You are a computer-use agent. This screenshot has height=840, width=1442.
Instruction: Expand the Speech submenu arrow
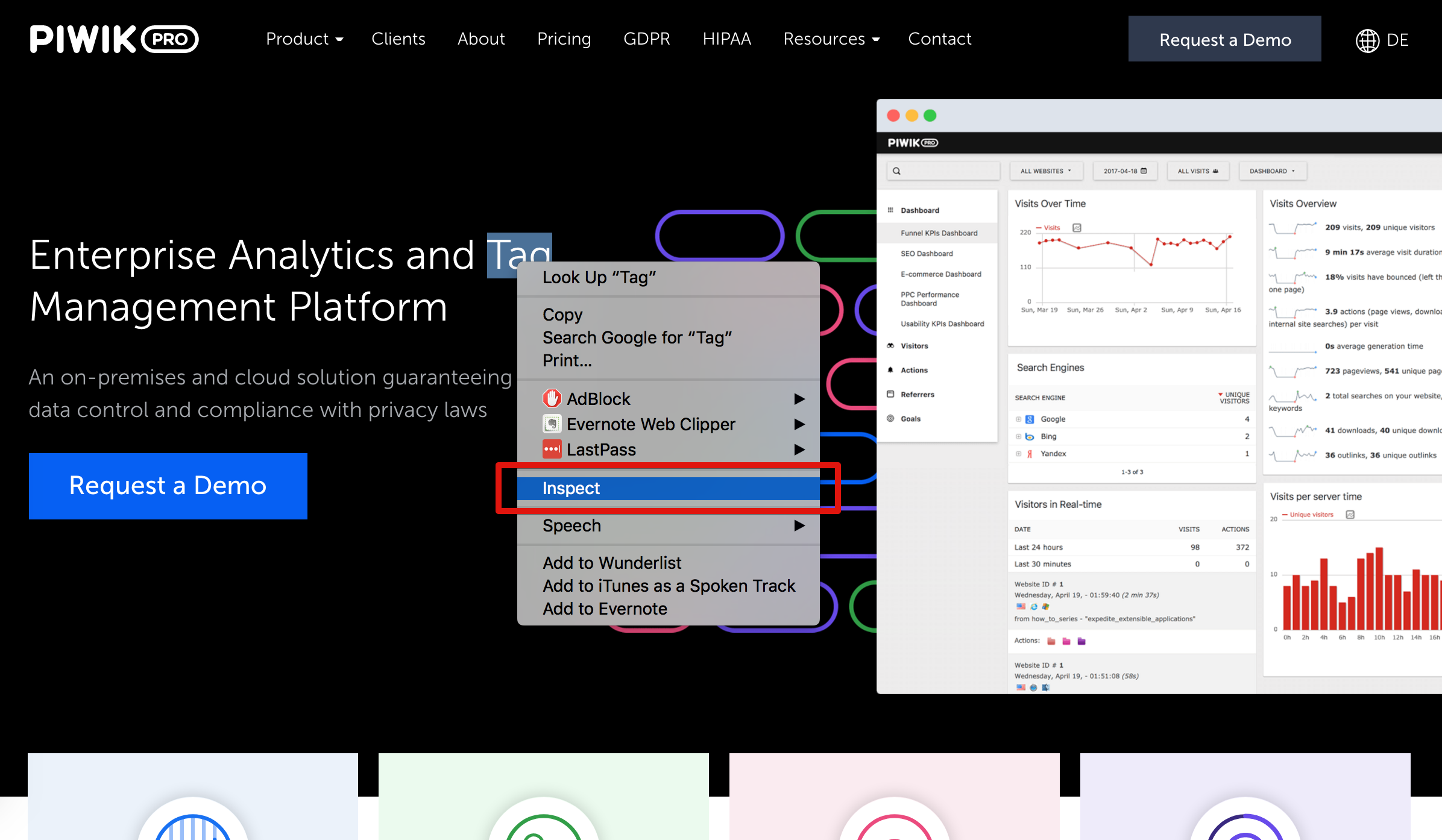(x=799, y=525)
